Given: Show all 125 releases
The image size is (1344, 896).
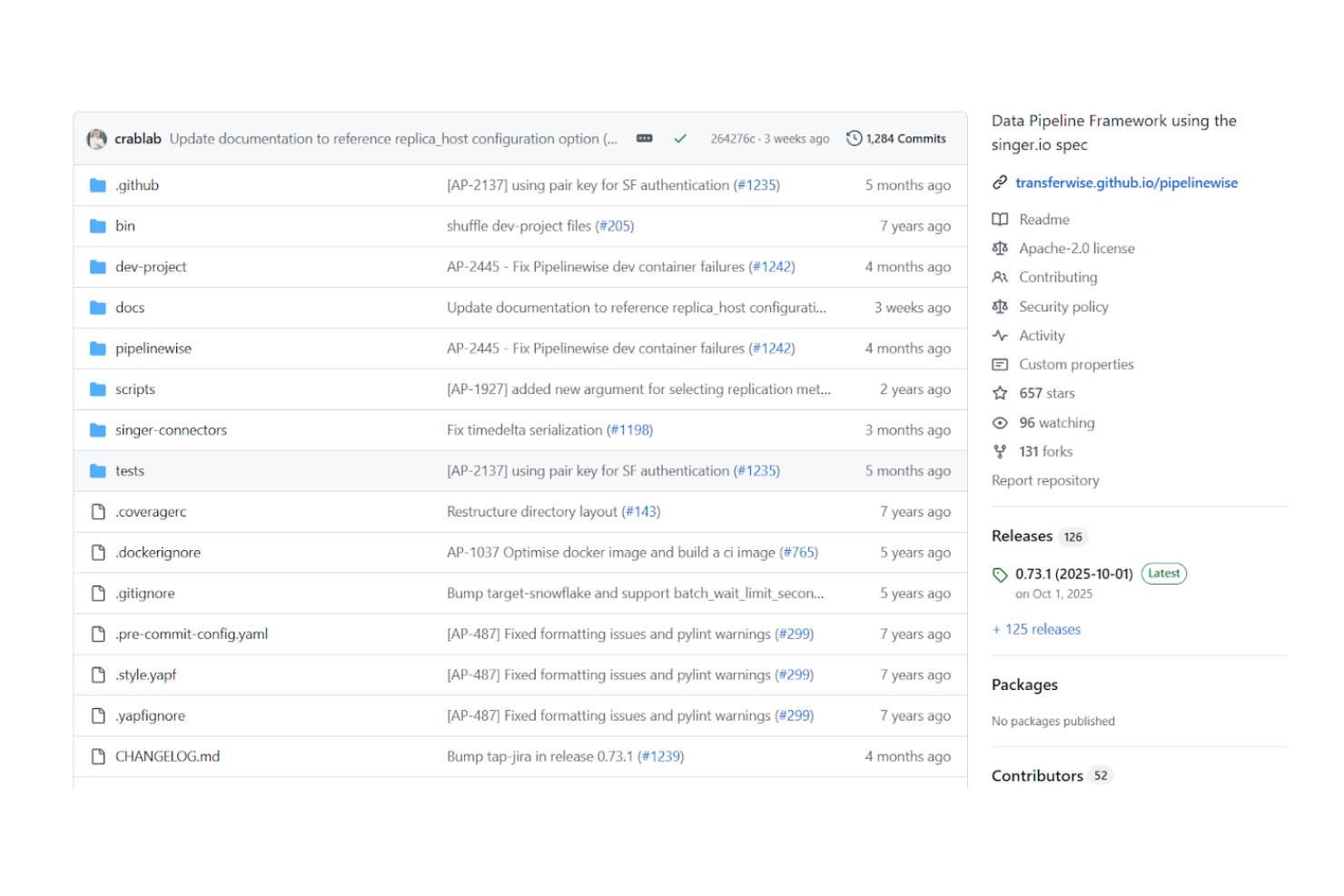Looking at the screenshot, I should click(1036, 628).
